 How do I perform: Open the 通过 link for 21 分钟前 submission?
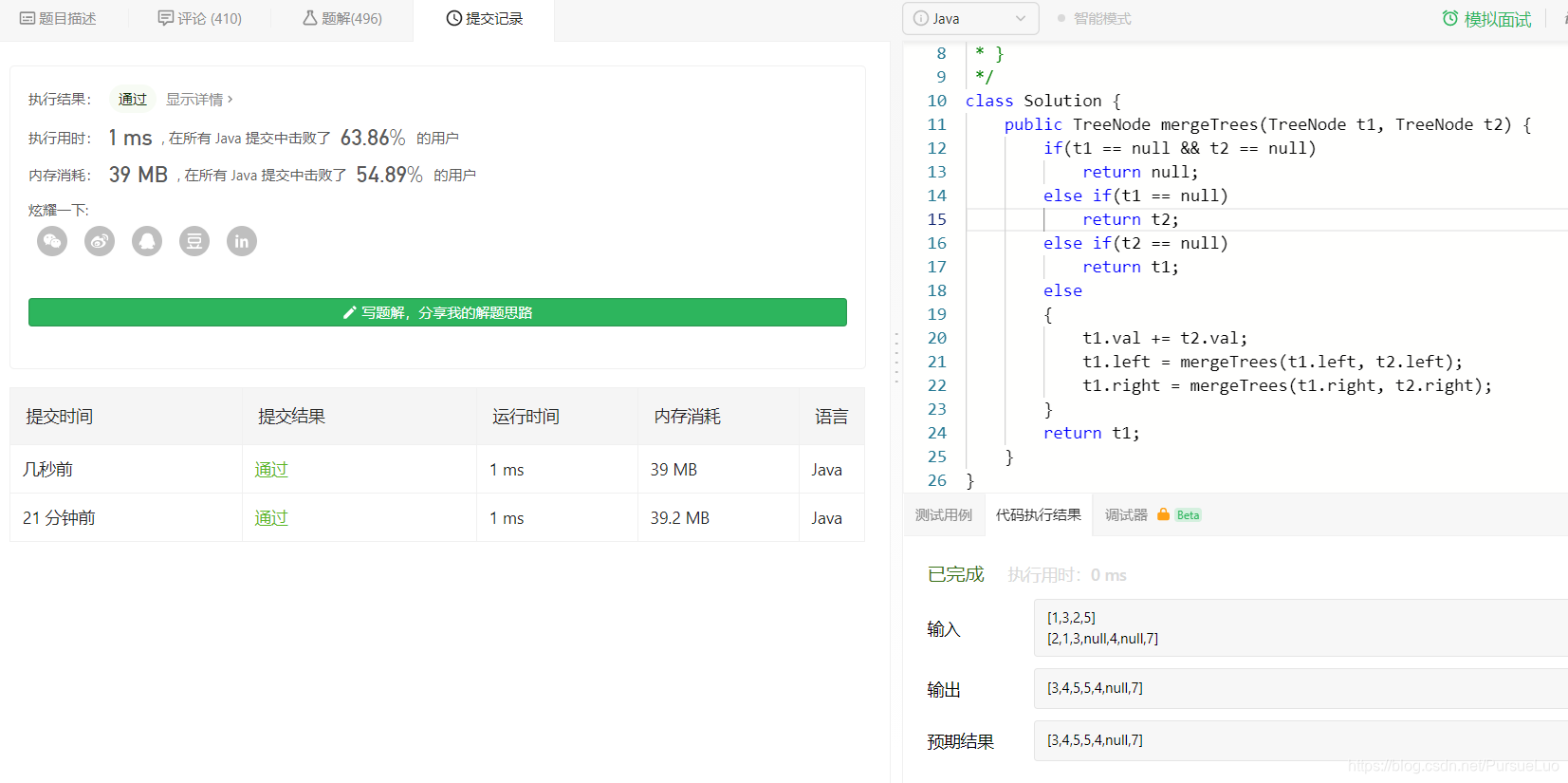pos(271,518)
